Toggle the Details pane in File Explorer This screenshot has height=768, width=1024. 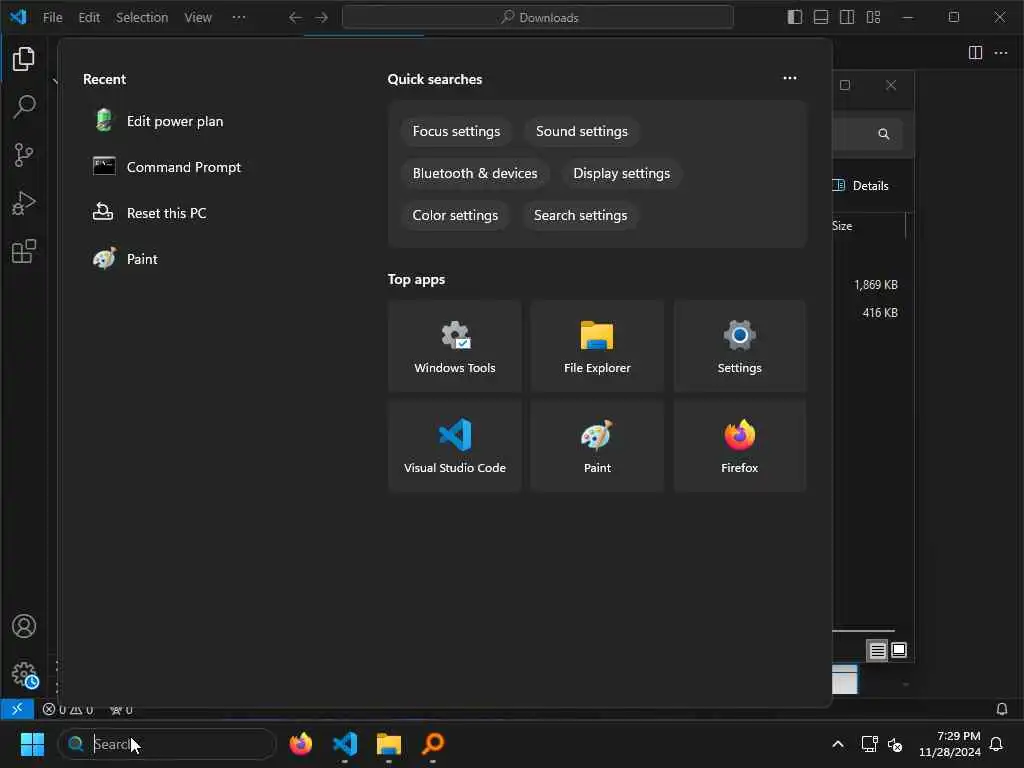point(861,185)
